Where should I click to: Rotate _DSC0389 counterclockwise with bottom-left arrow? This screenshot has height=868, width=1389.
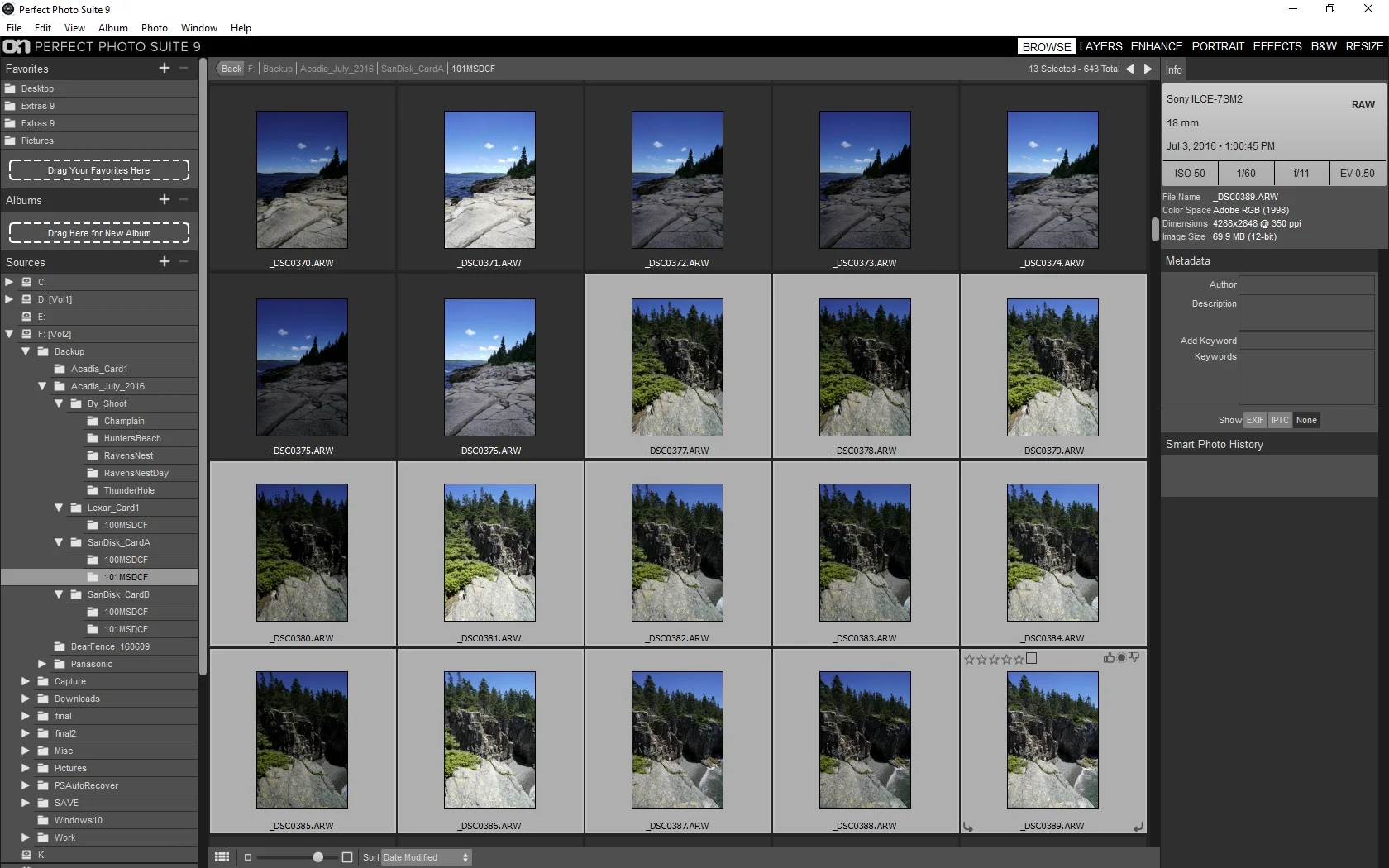click(x=968, y=827)
